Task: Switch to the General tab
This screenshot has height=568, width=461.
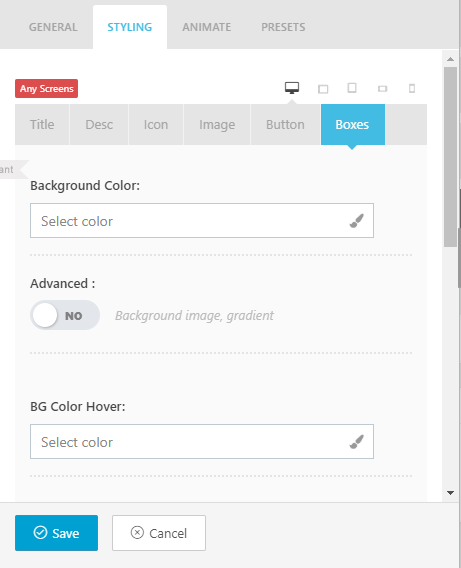Action: pos(53,27)
